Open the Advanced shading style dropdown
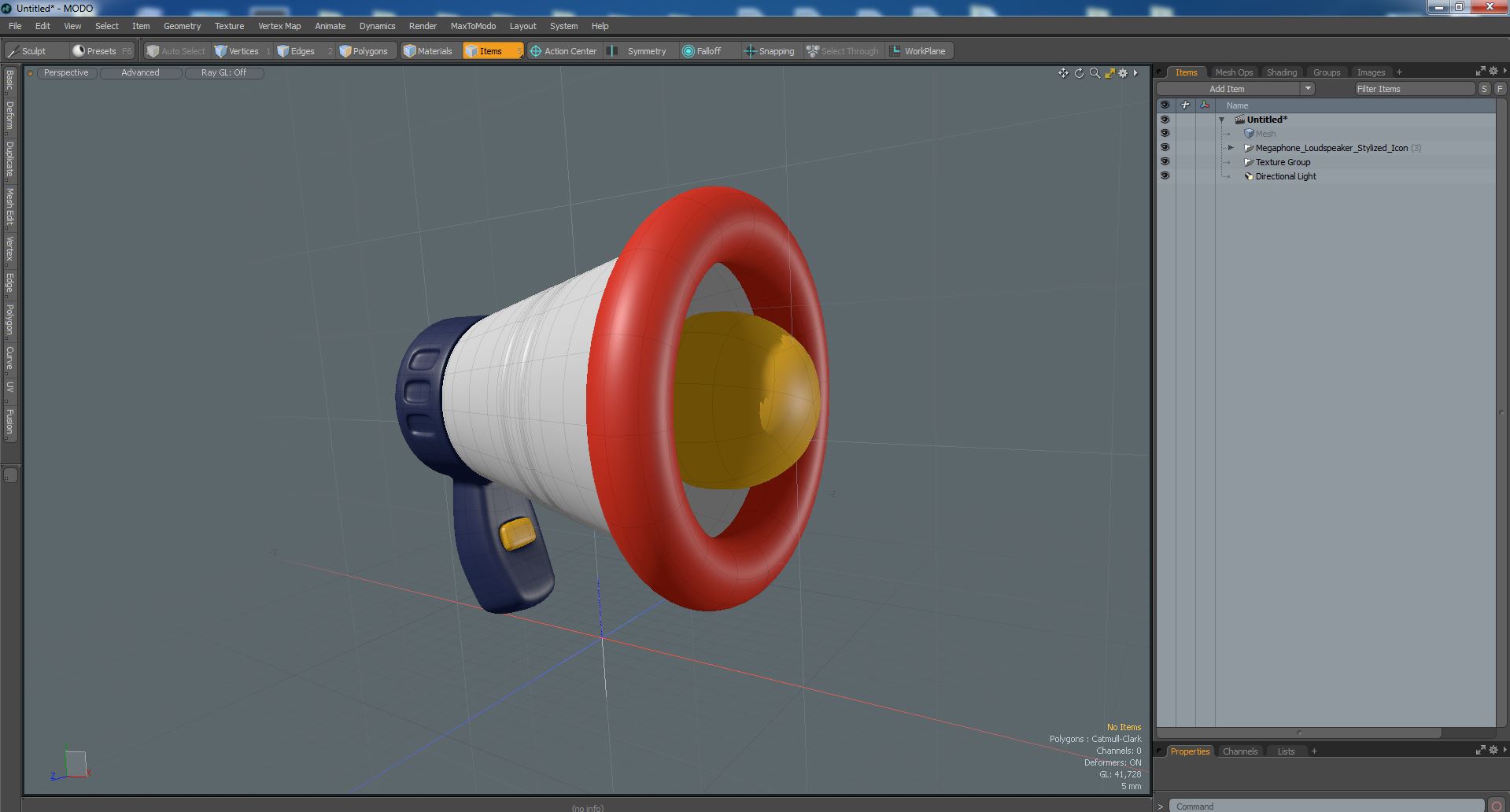Image resolution: width=1510 pixels, height=812 pixels. pyautogui.click(x=140, y=72)
